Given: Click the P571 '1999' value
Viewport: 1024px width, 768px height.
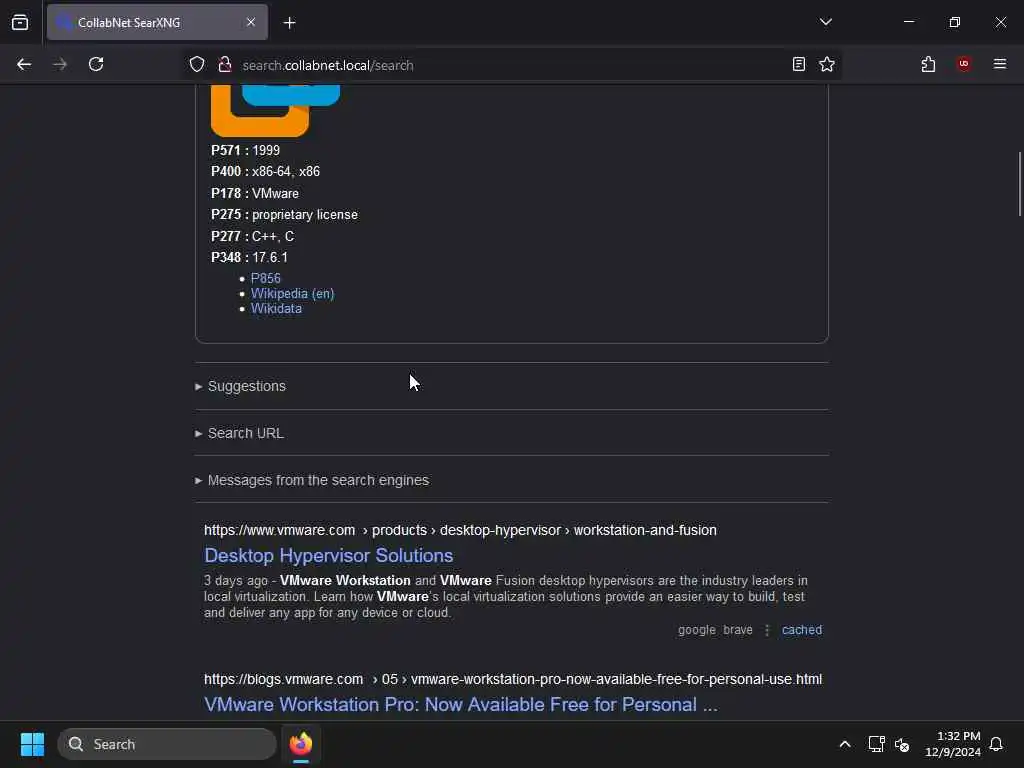Looking at the screenshot, I should tap(266, 150).
